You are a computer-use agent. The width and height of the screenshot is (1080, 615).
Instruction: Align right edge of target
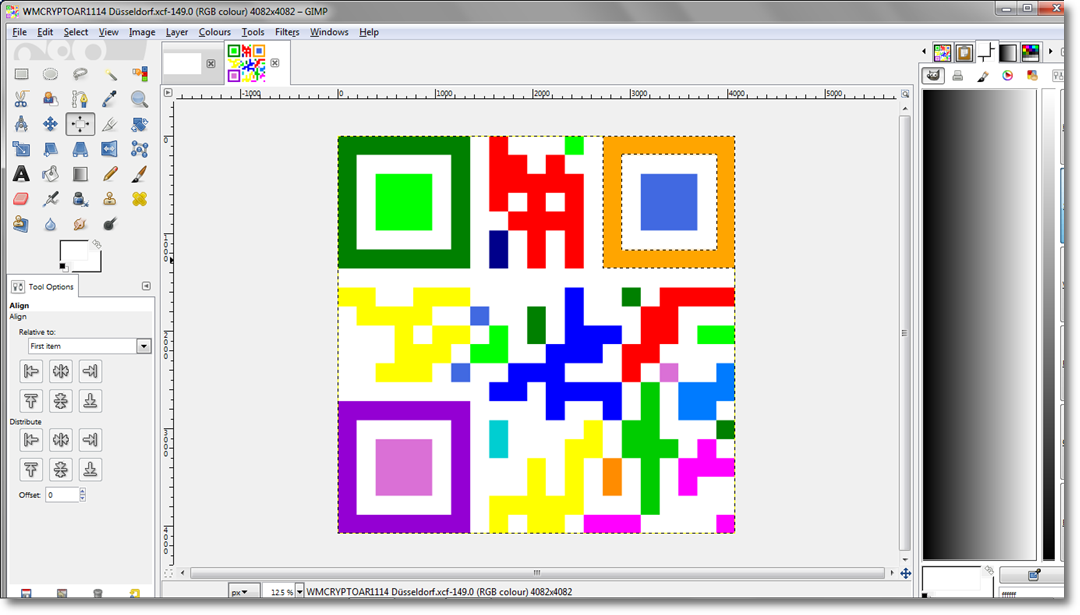click(x=90, y=371)
